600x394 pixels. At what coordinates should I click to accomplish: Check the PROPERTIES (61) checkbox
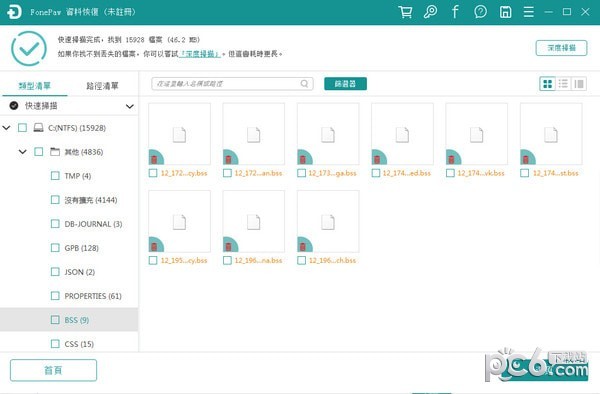tap(55, 296)
